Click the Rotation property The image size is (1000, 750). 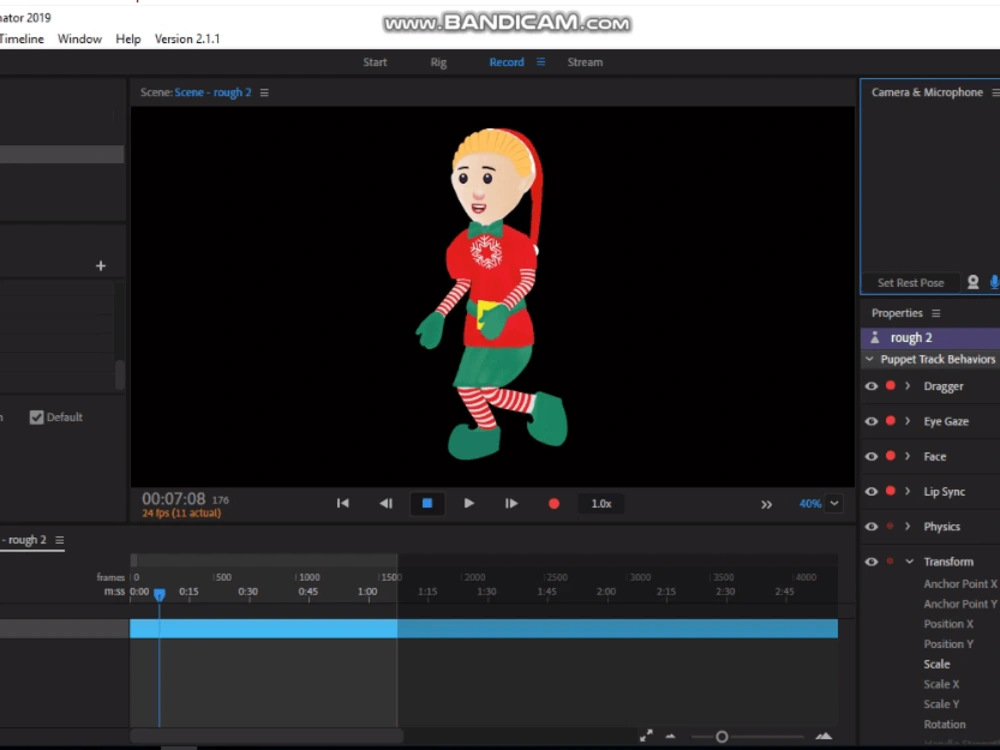945,724
